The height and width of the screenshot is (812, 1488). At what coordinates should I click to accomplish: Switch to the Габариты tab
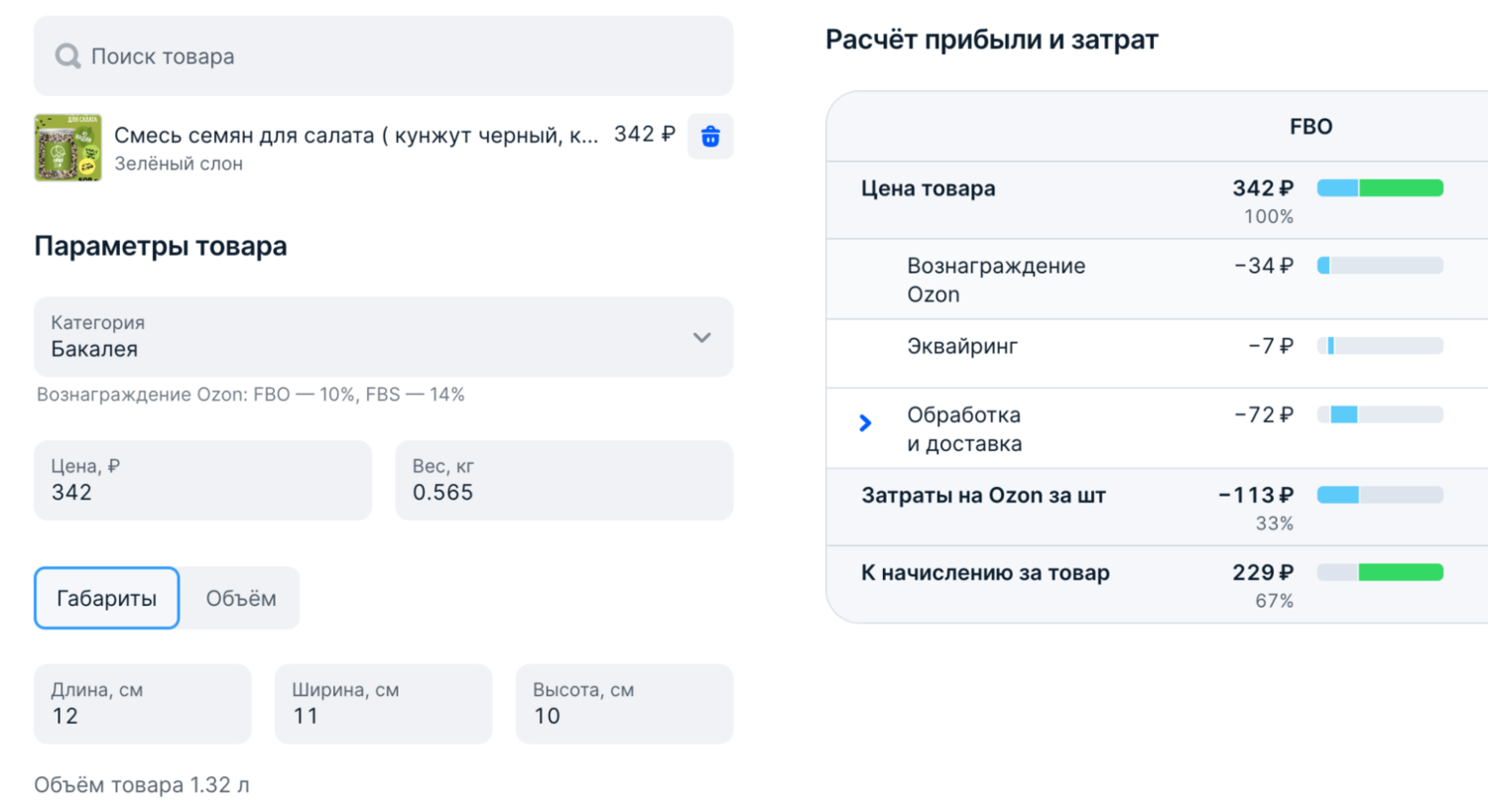pyautogui.click(x=107, y=598)
